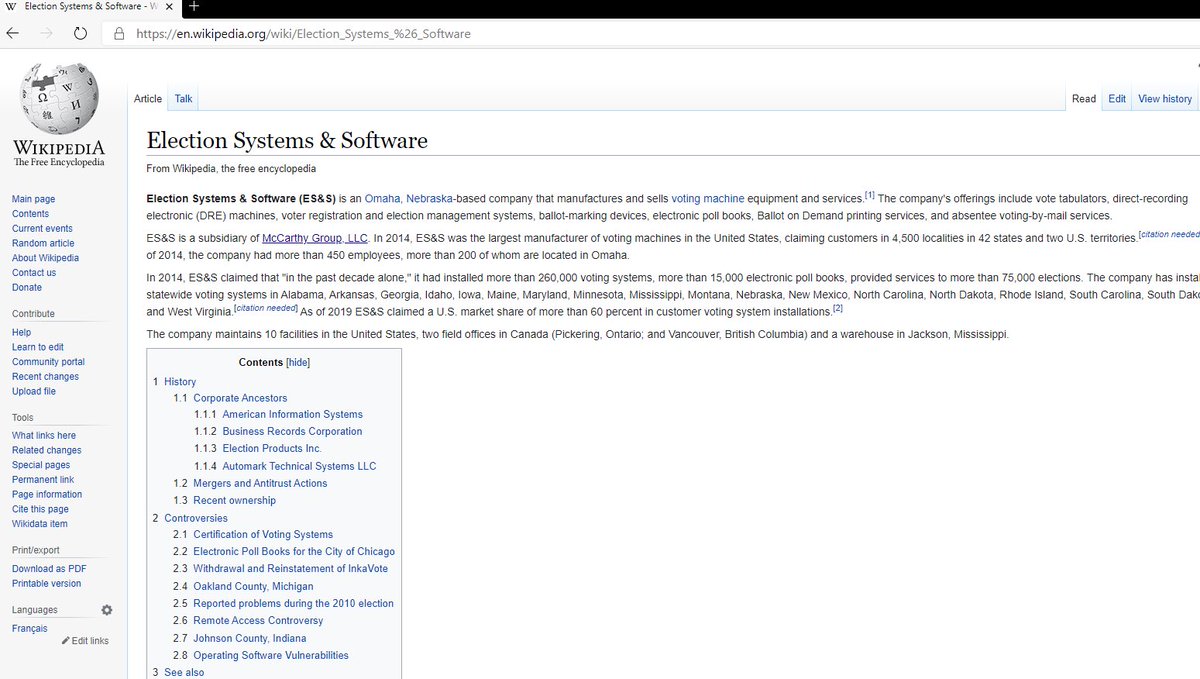Jump to 2 Controversies section
Screen dimensions: 1200x679
point(190,518)
